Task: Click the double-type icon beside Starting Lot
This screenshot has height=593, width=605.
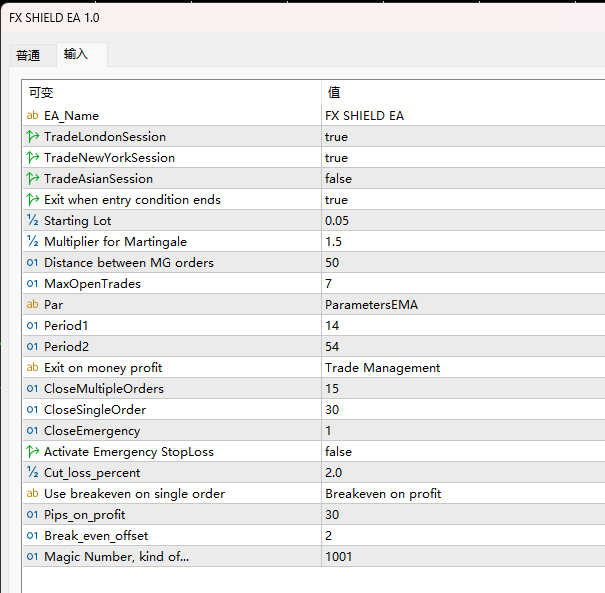Action: (x=32, y=220)
